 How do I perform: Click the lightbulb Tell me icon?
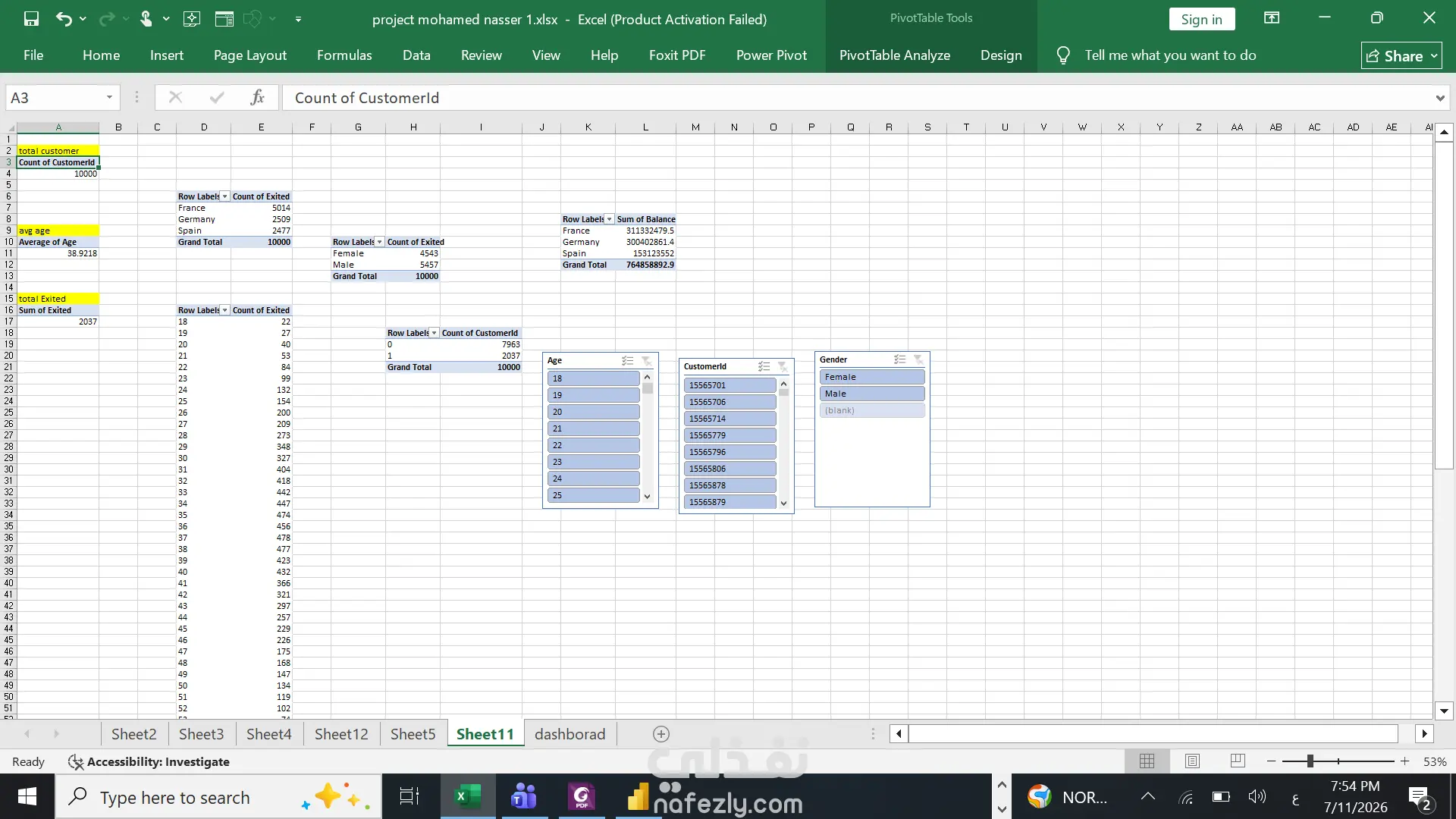click(x=1063, y=55)
